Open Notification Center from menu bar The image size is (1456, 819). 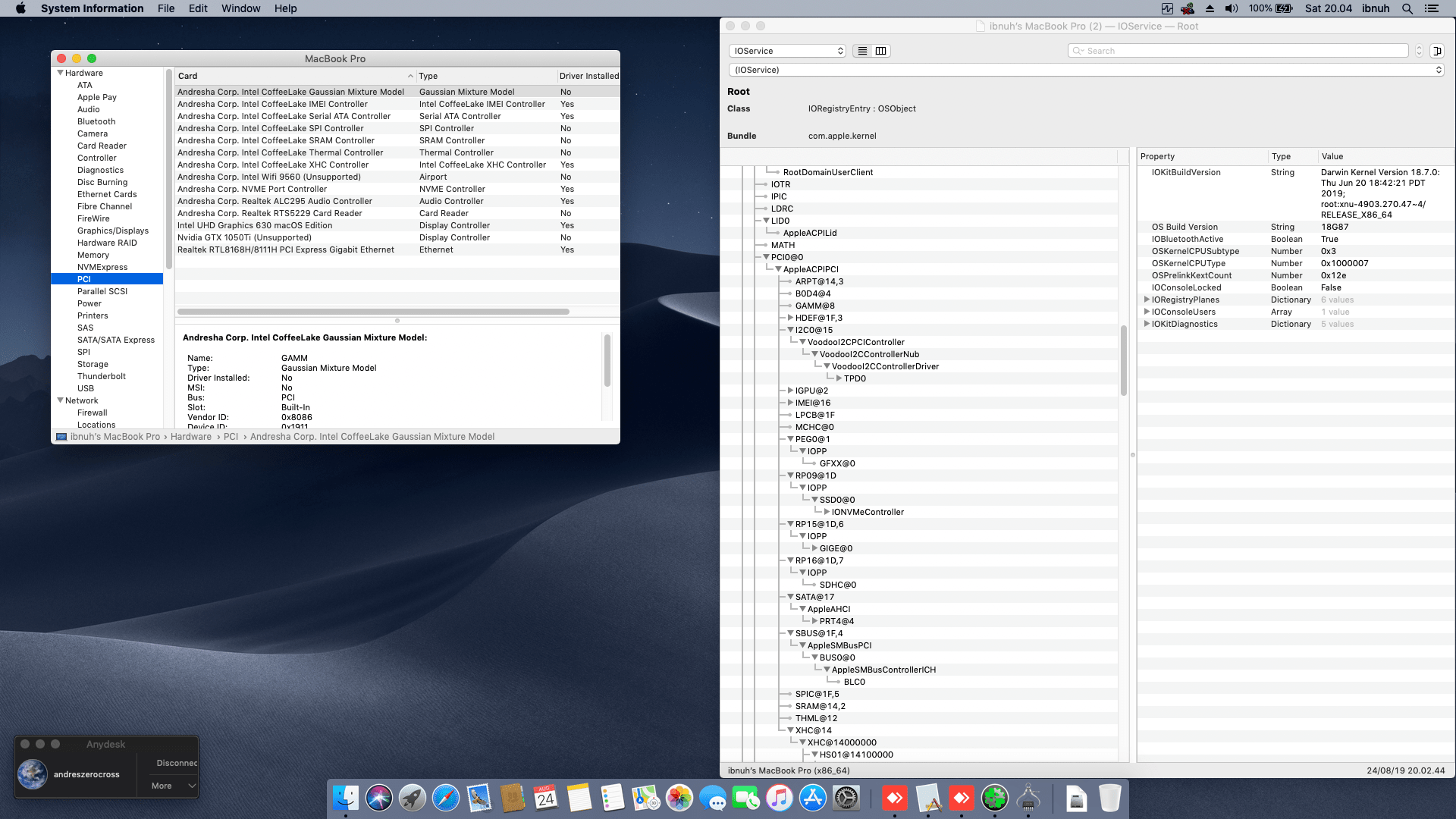[x=1432, y=8]
